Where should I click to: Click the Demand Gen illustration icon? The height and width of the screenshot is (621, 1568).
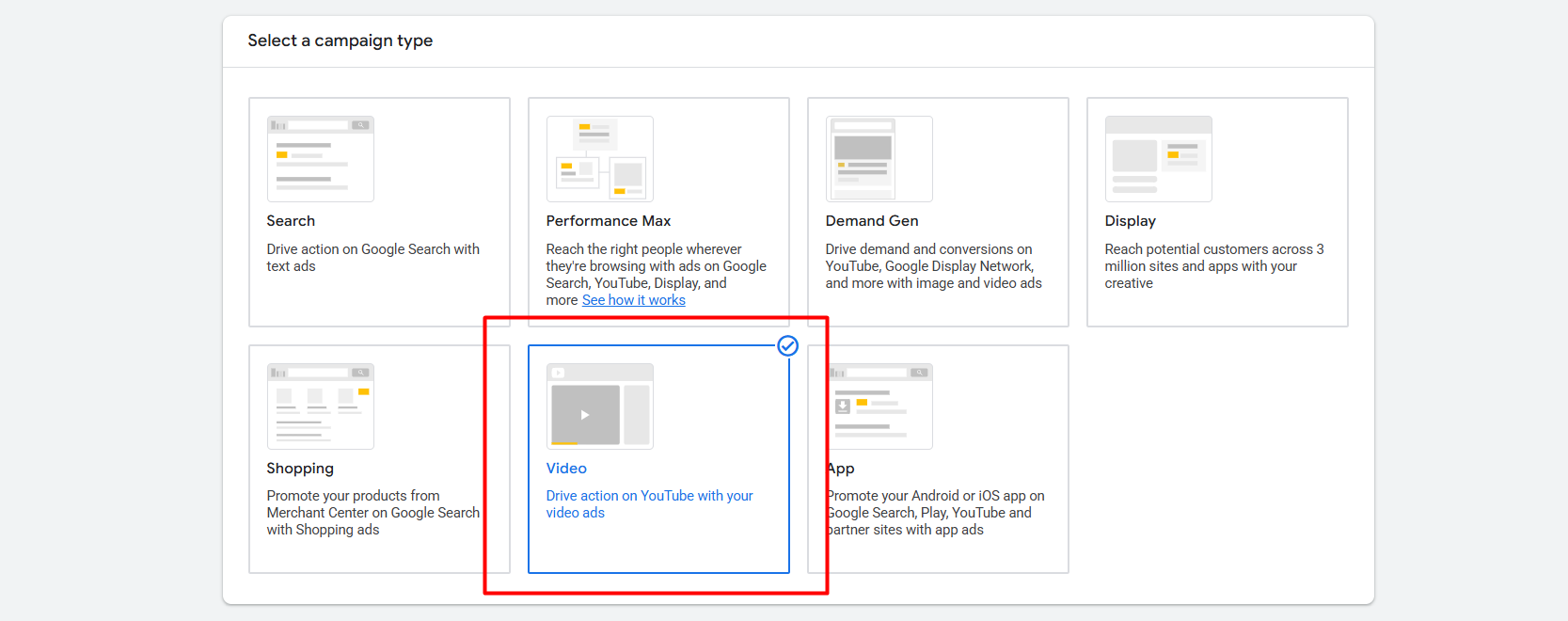[879, 159]
